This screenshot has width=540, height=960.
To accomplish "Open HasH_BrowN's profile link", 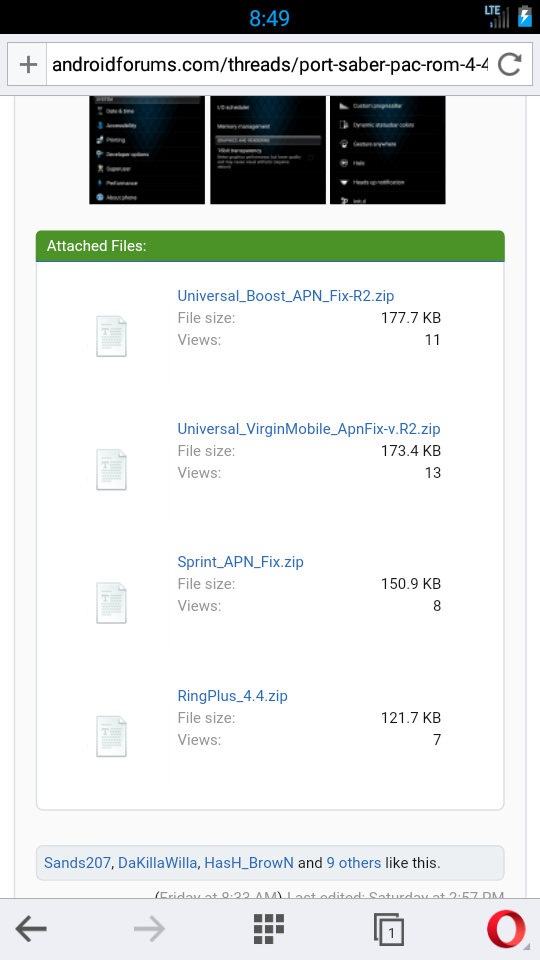I will [249, 863].
